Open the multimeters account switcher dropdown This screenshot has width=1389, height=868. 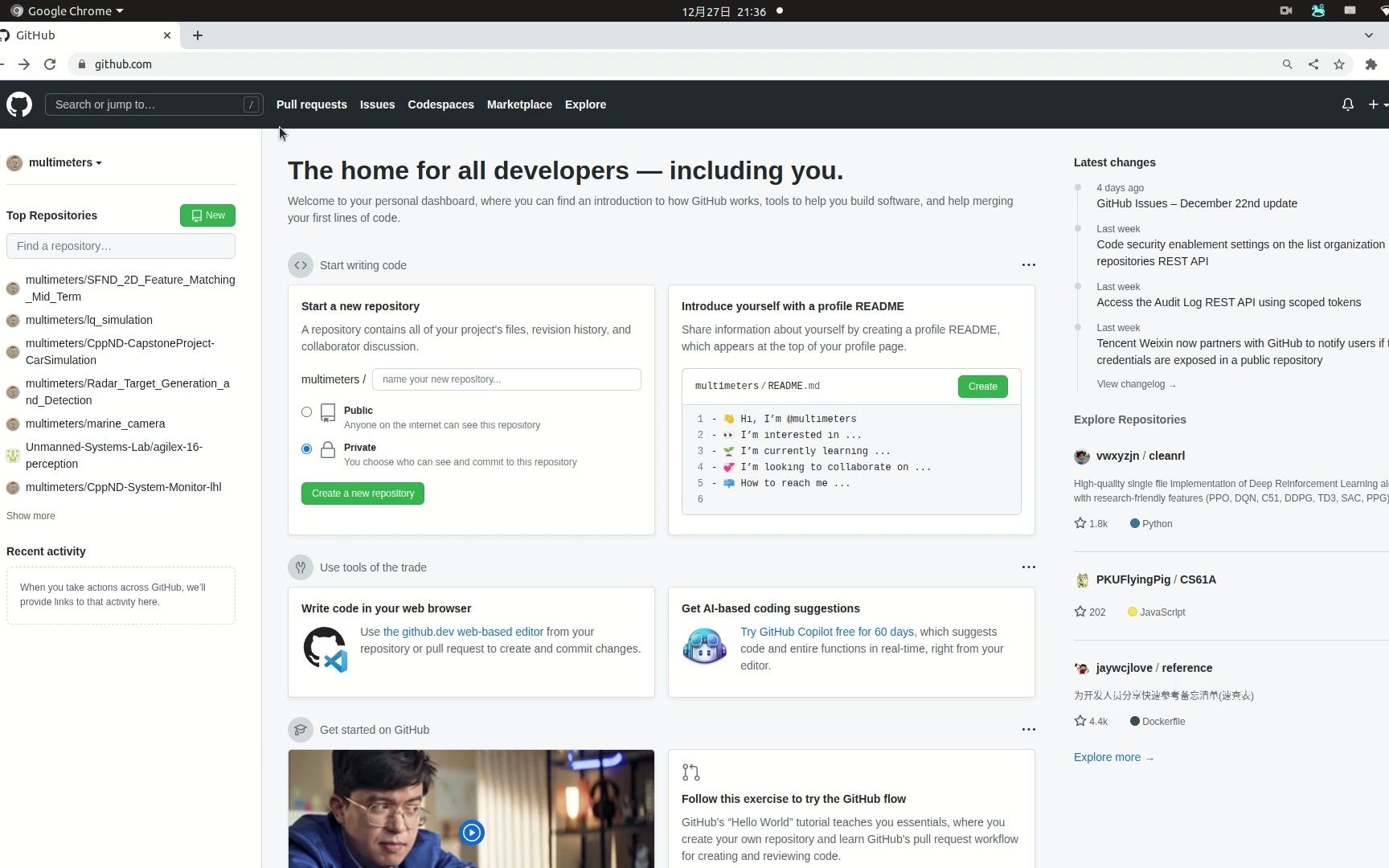(x=55, y=162)
